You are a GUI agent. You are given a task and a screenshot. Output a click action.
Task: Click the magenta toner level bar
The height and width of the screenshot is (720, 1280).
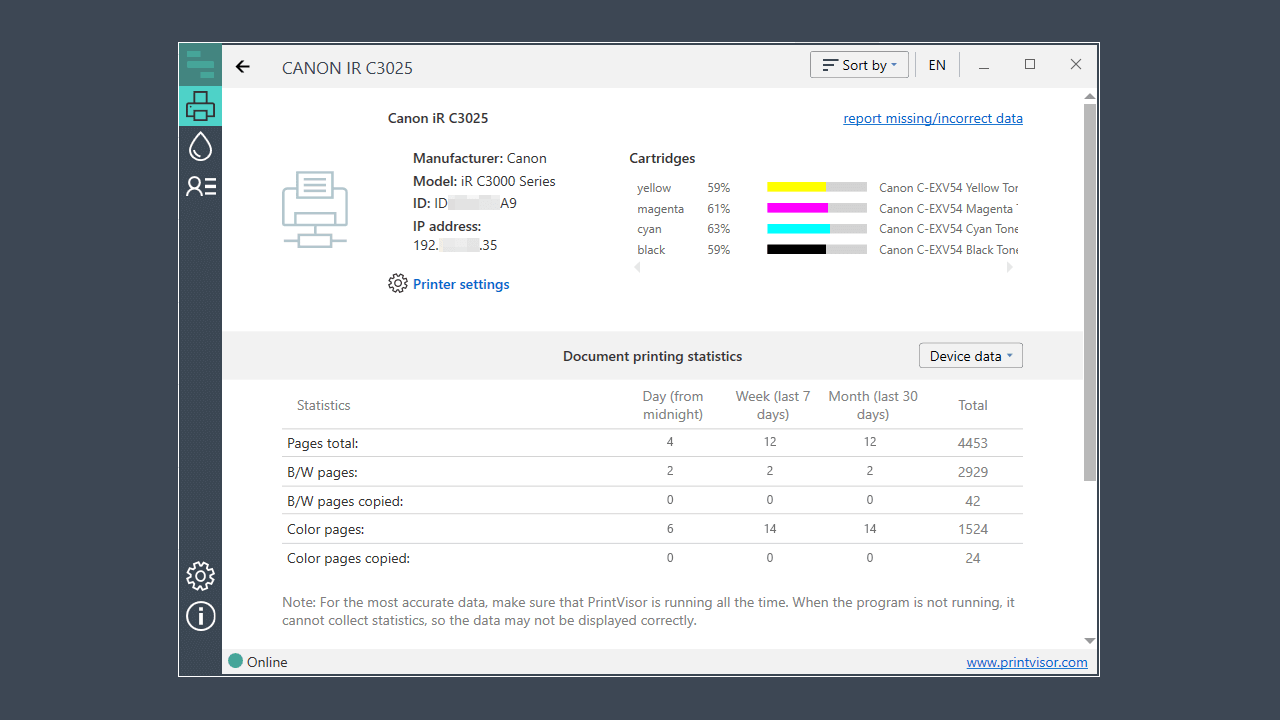tap(816, 208)
